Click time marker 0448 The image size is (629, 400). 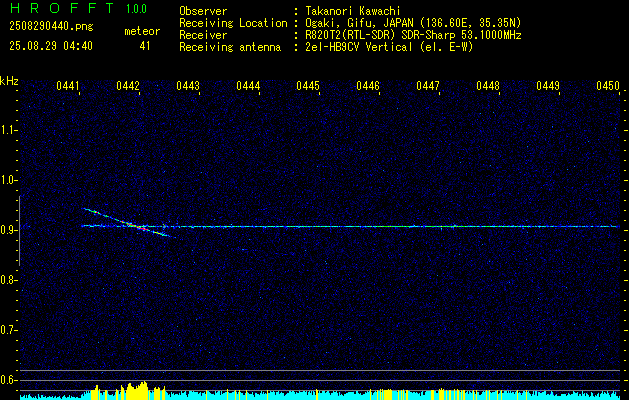(x=488, y=85)
